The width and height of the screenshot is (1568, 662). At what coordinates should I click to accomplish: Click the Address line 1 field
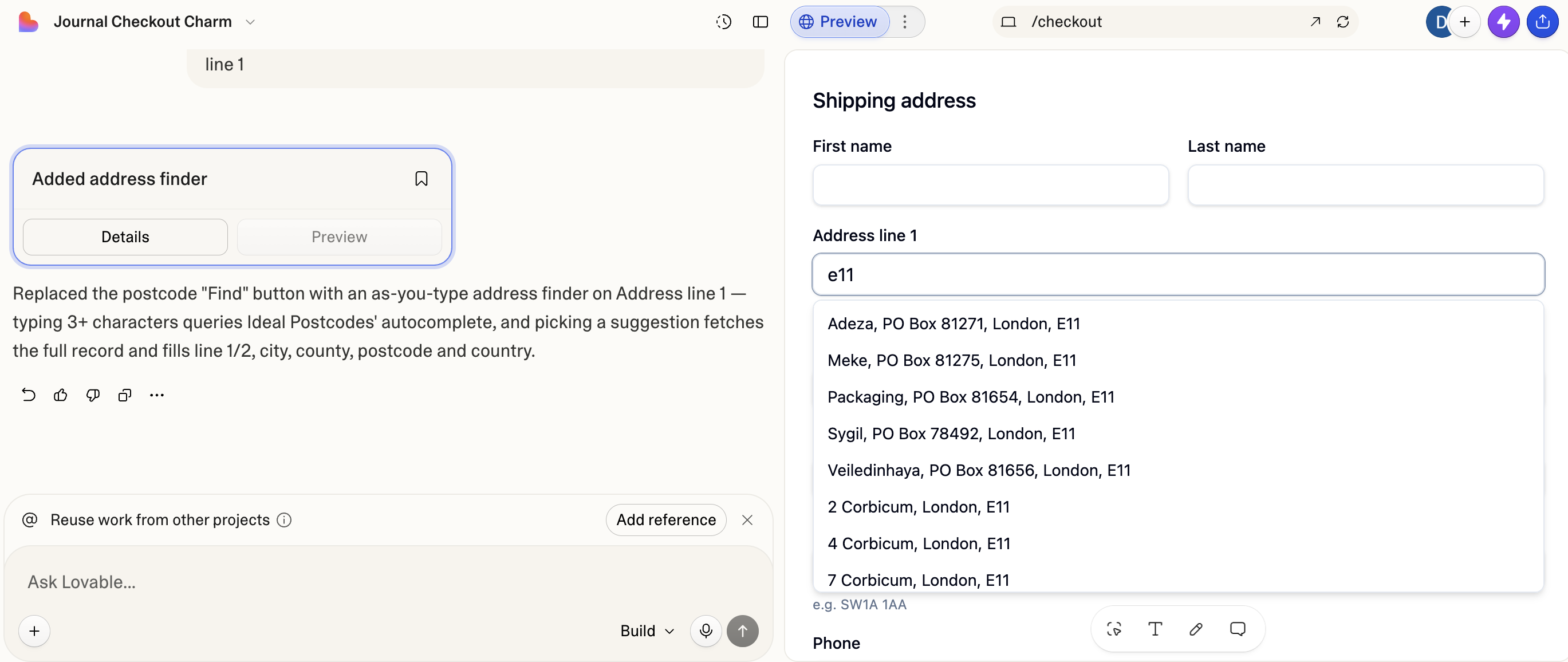tap(1178, 274)
